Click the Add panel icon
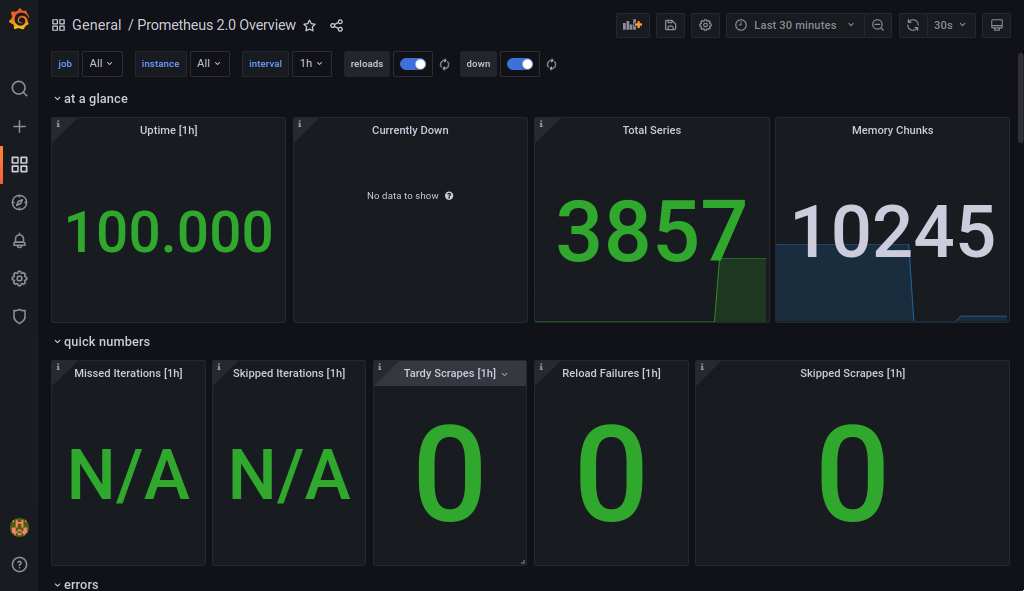Screen dimensions: 1024x591 [x=632, y=25]
